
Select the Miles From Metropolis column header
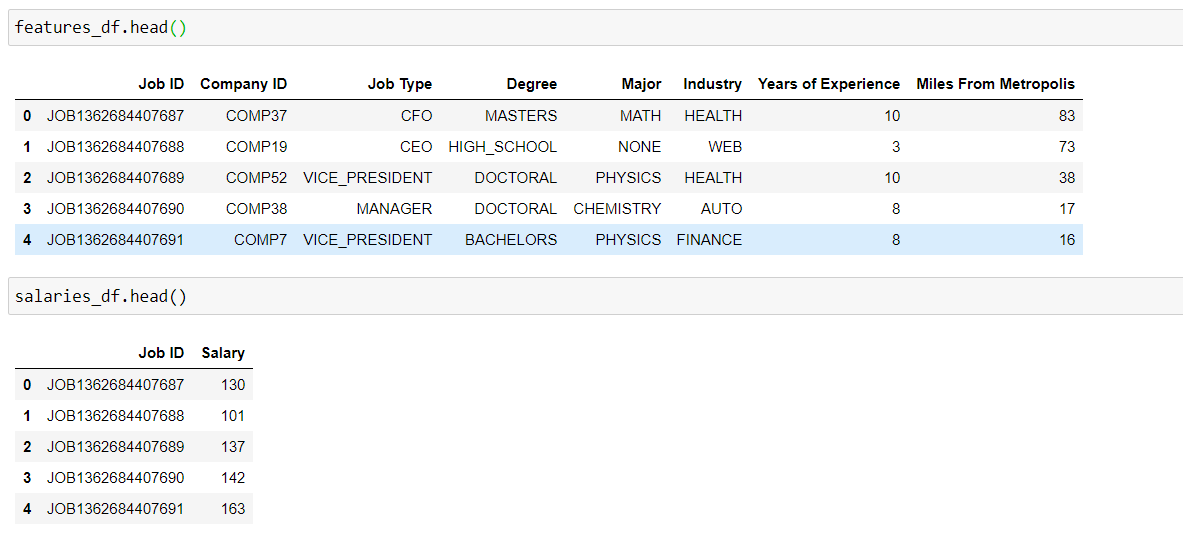995,84
